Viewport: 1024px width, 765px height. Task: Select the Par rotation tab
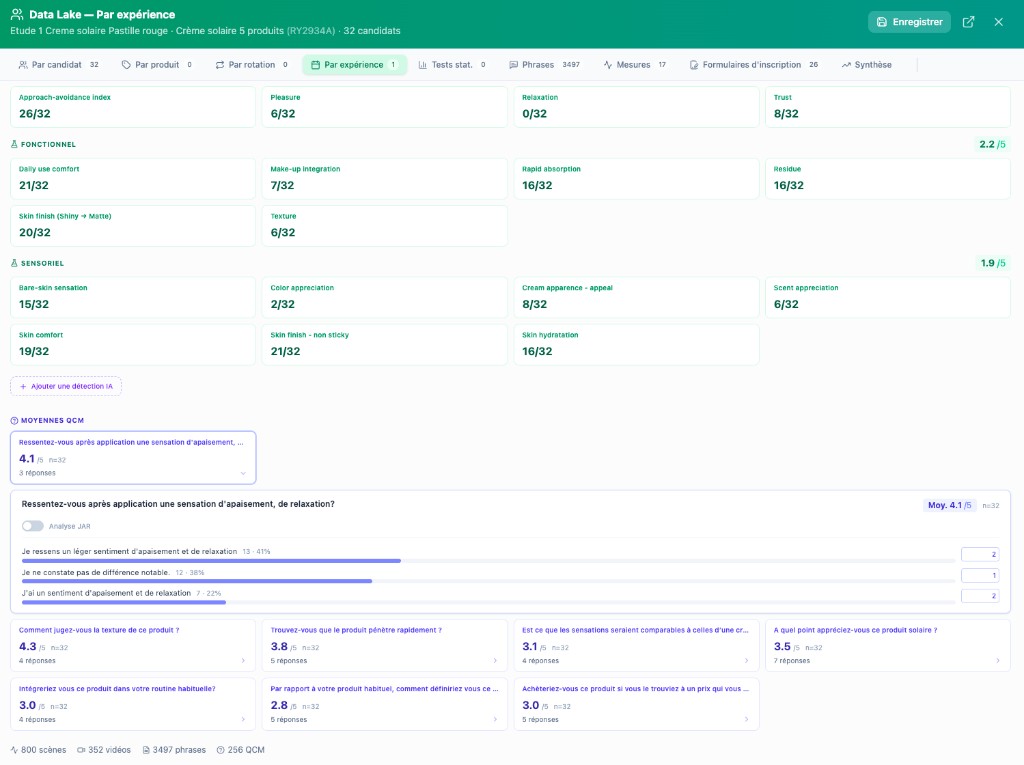251,65
